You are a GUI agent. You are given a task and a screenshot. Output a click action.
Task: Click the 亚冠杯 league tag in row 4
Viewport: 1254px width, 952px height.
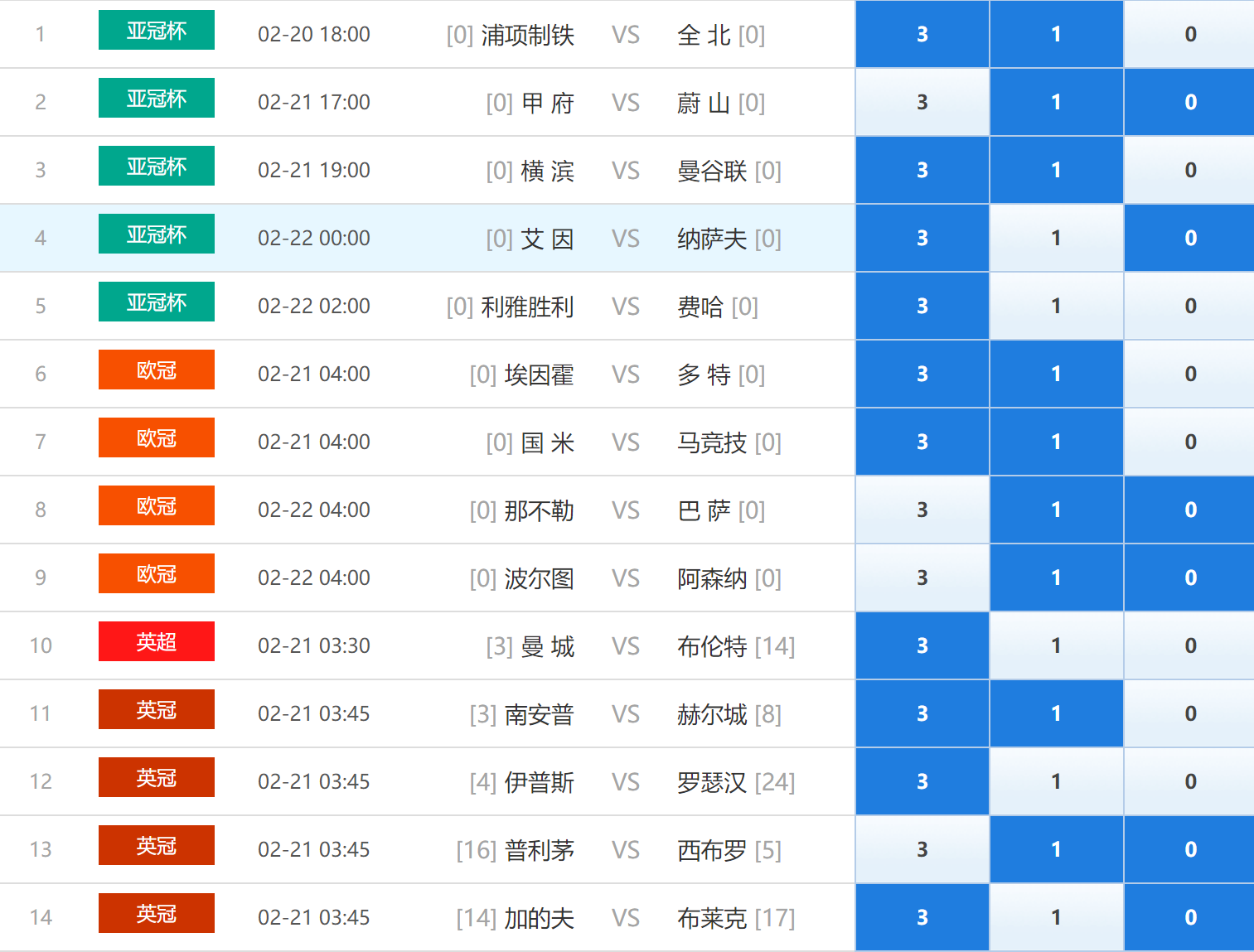pyautogui.click(x=157, y=234)
